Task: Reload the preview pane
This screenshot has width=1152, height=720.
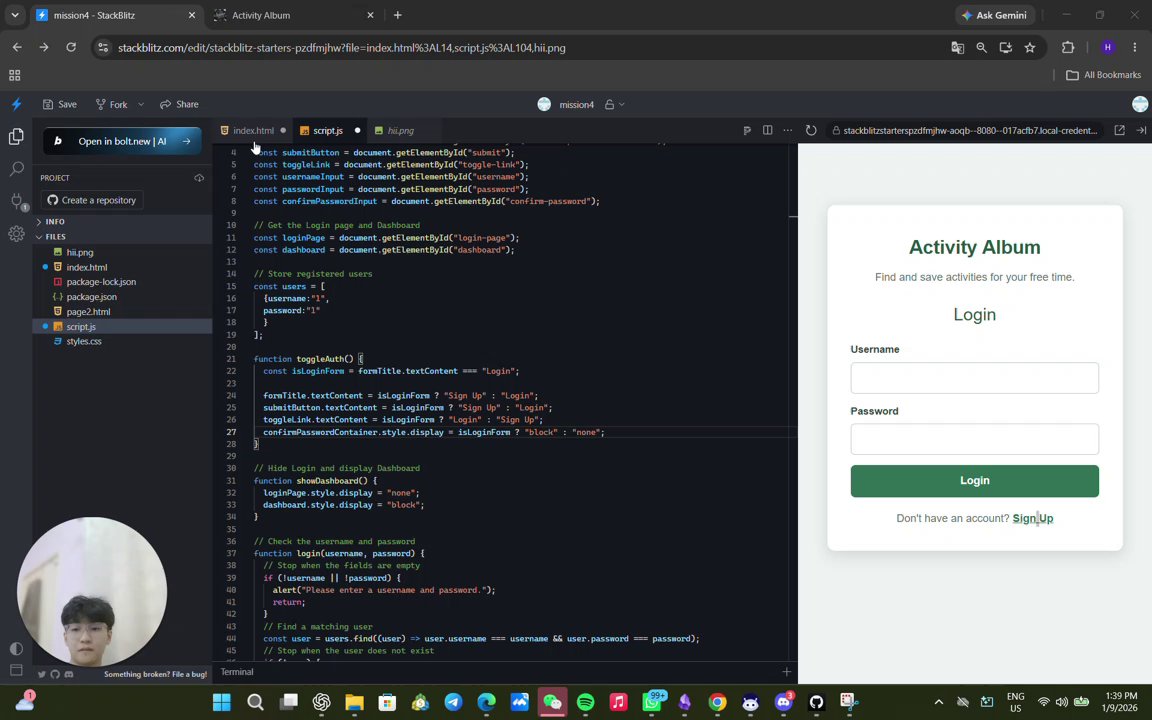Action: (811, 130)
